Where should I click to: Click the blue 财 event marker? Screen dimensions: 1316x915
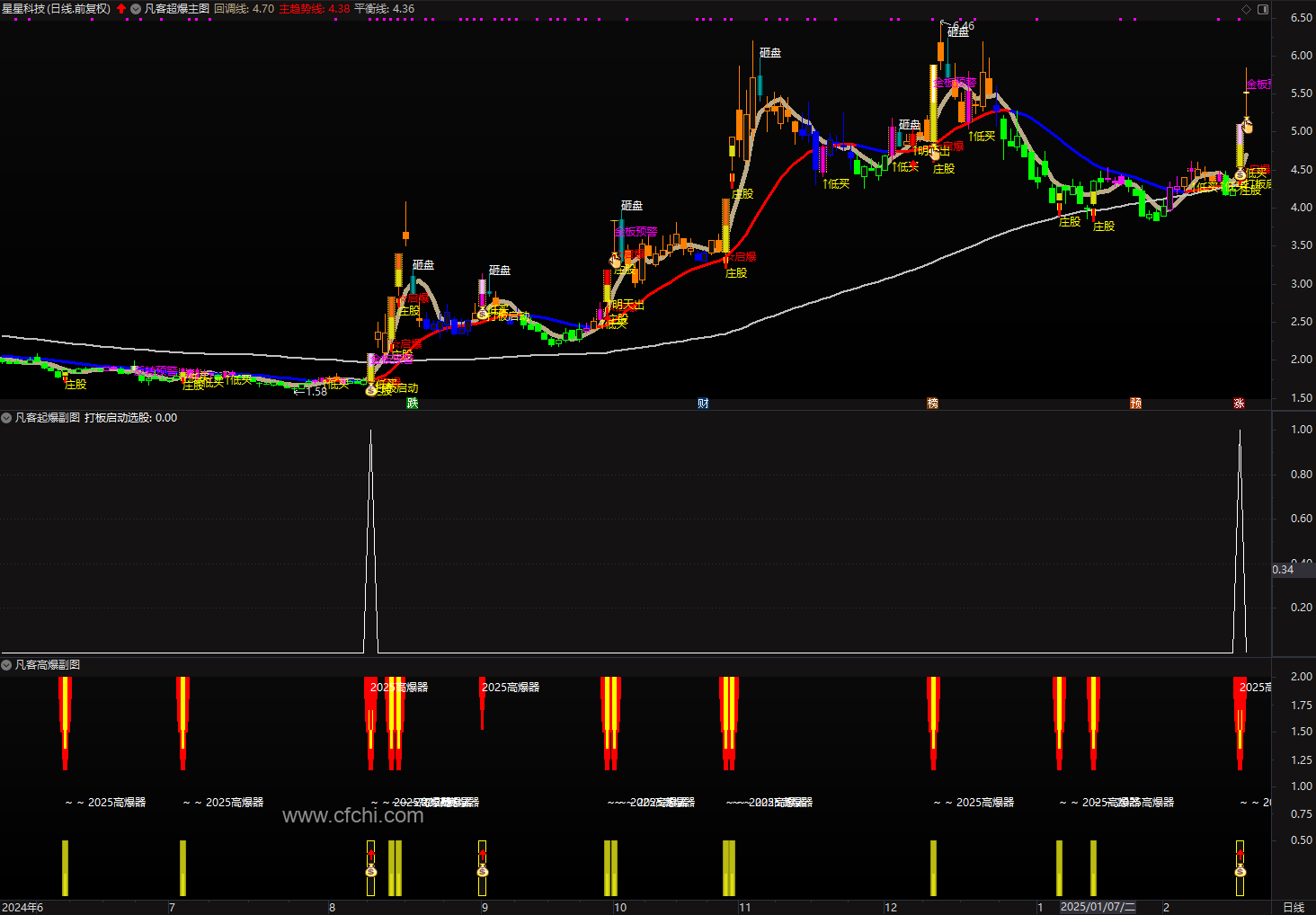pos(703,404)
